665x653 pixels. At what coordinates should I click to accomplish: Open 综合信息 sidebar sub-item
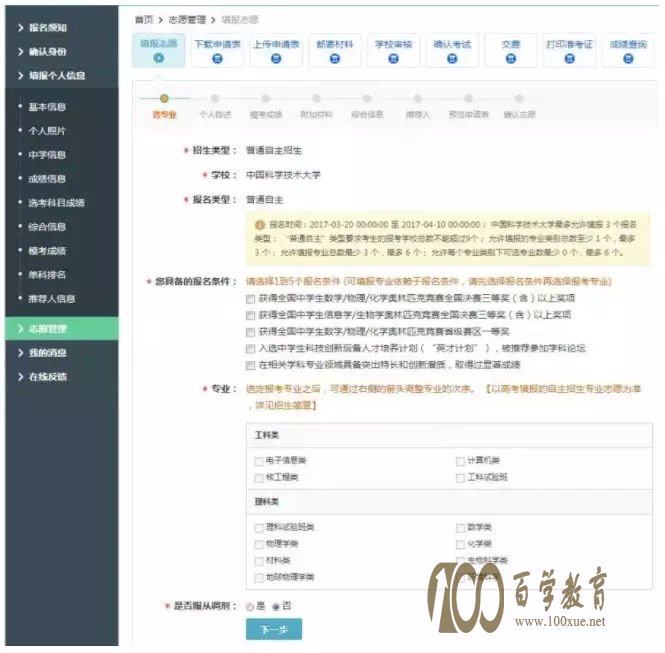tap(47, 227)
